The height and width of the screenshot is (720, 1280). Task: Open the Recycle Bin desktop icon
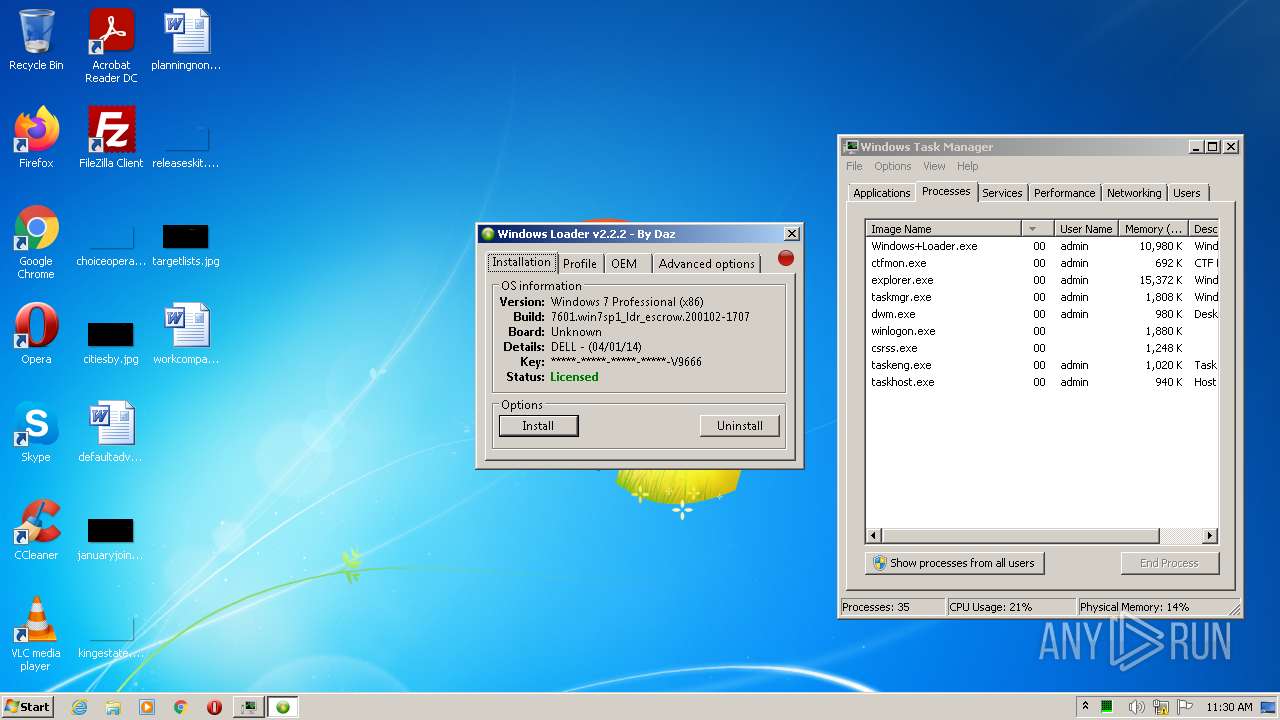point(36,40)
